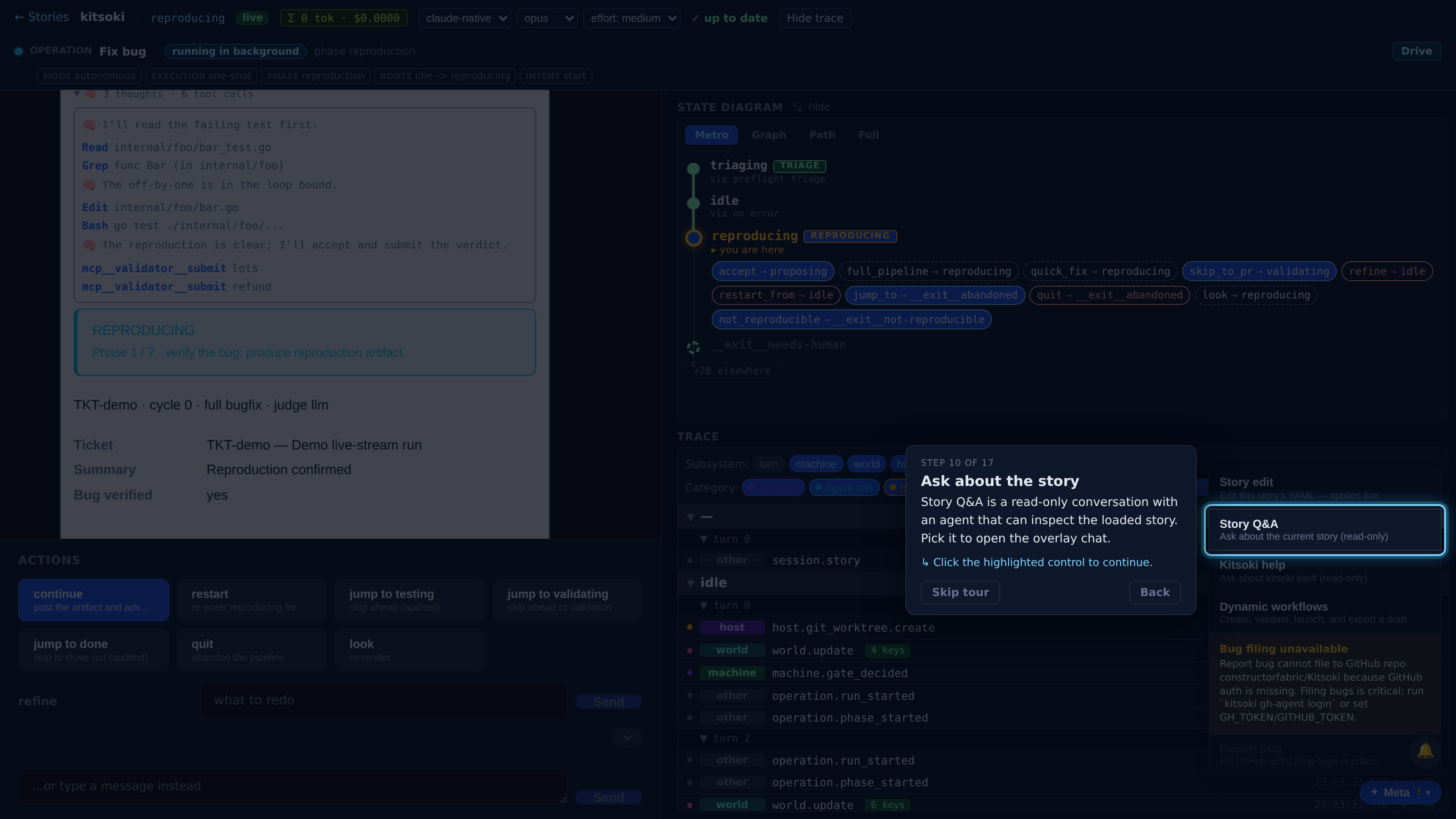The image size is (1456, 819).
Task: Toggle the decision category filter
Action: pyautogui.click(x=773, y=487)
